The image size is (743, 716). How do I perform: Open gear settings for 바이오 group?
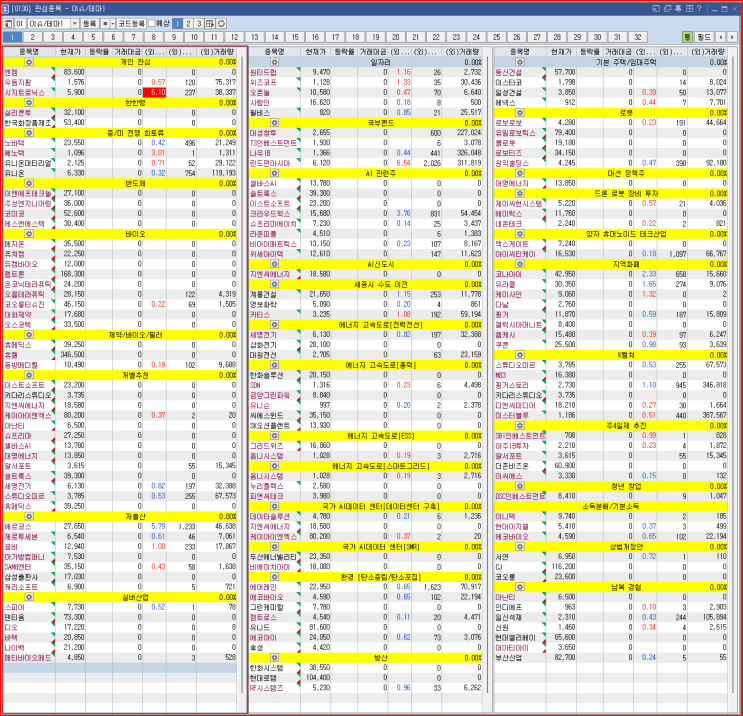[29, 234]
